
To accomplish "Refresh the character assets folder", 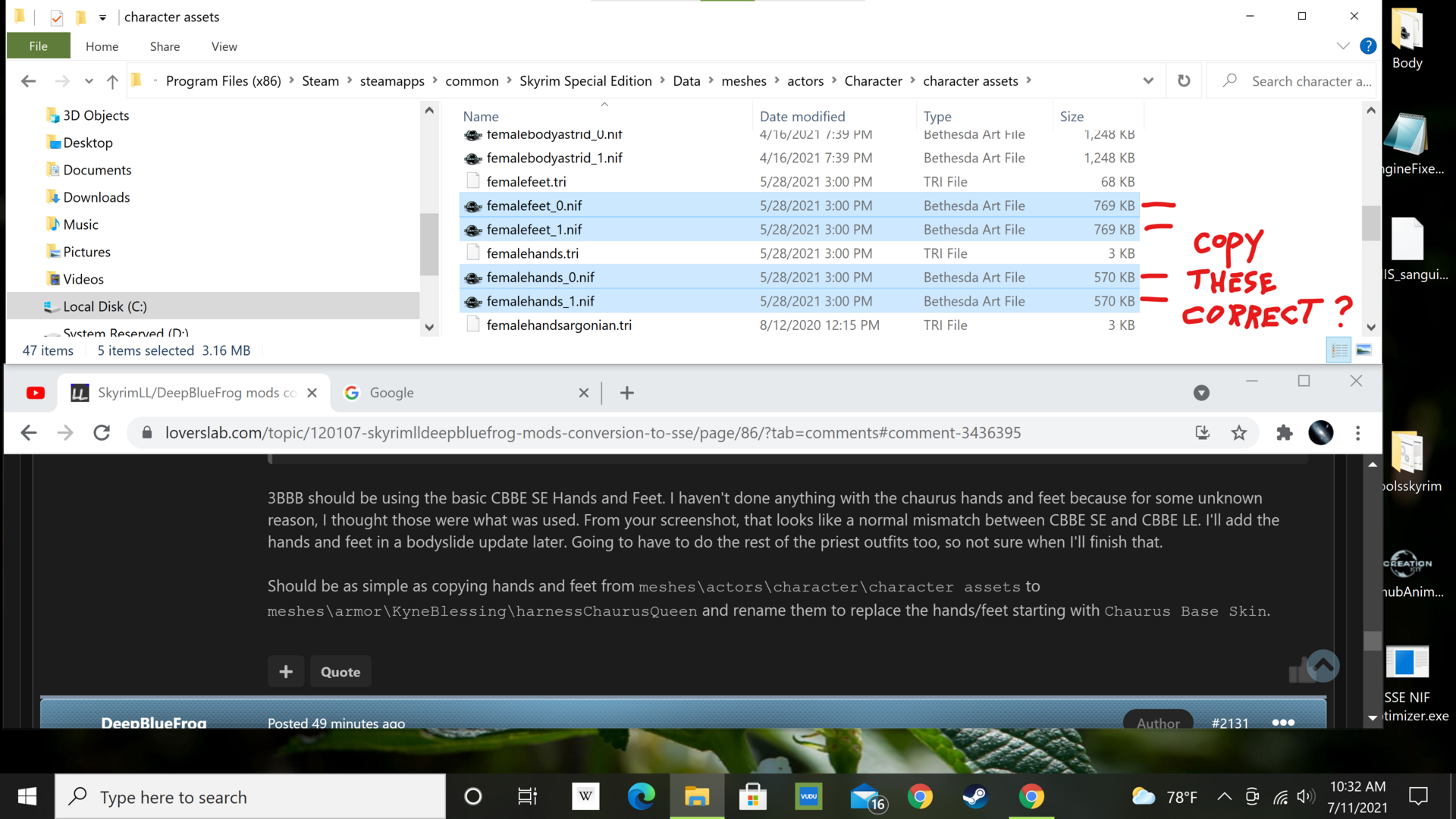I will click(x=1184, y=81).
